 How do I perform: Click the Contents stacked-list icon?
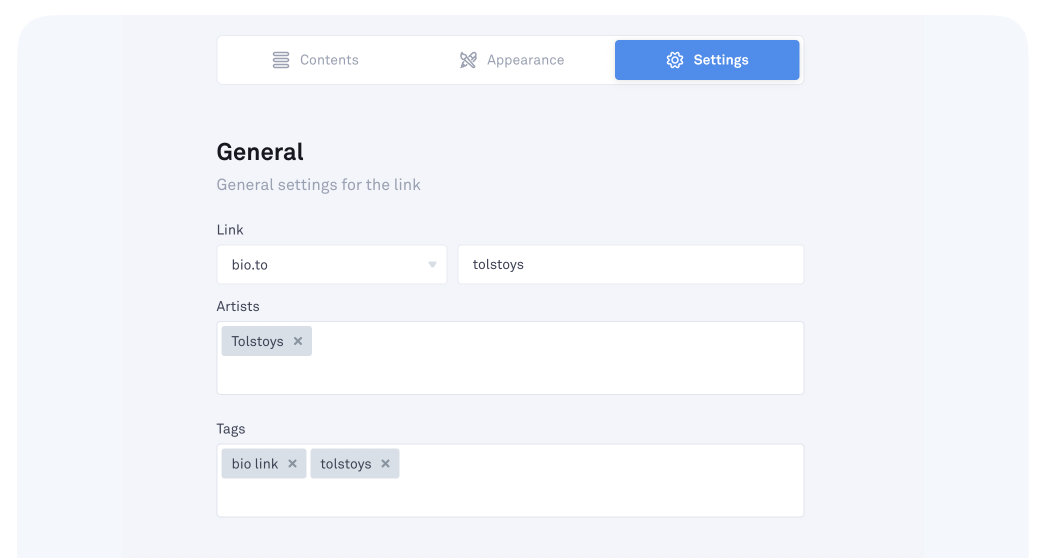(281, 60)
